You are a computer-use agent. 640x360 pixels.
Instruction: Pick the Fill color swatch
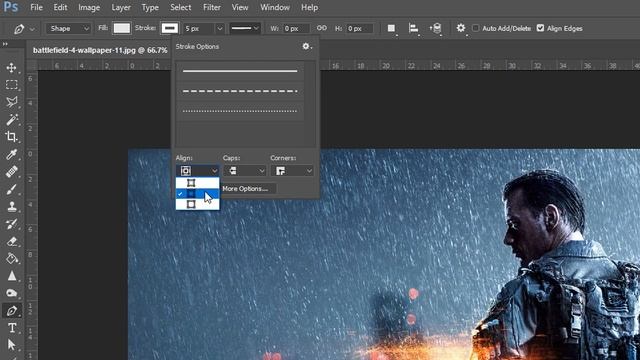(122, 28)
